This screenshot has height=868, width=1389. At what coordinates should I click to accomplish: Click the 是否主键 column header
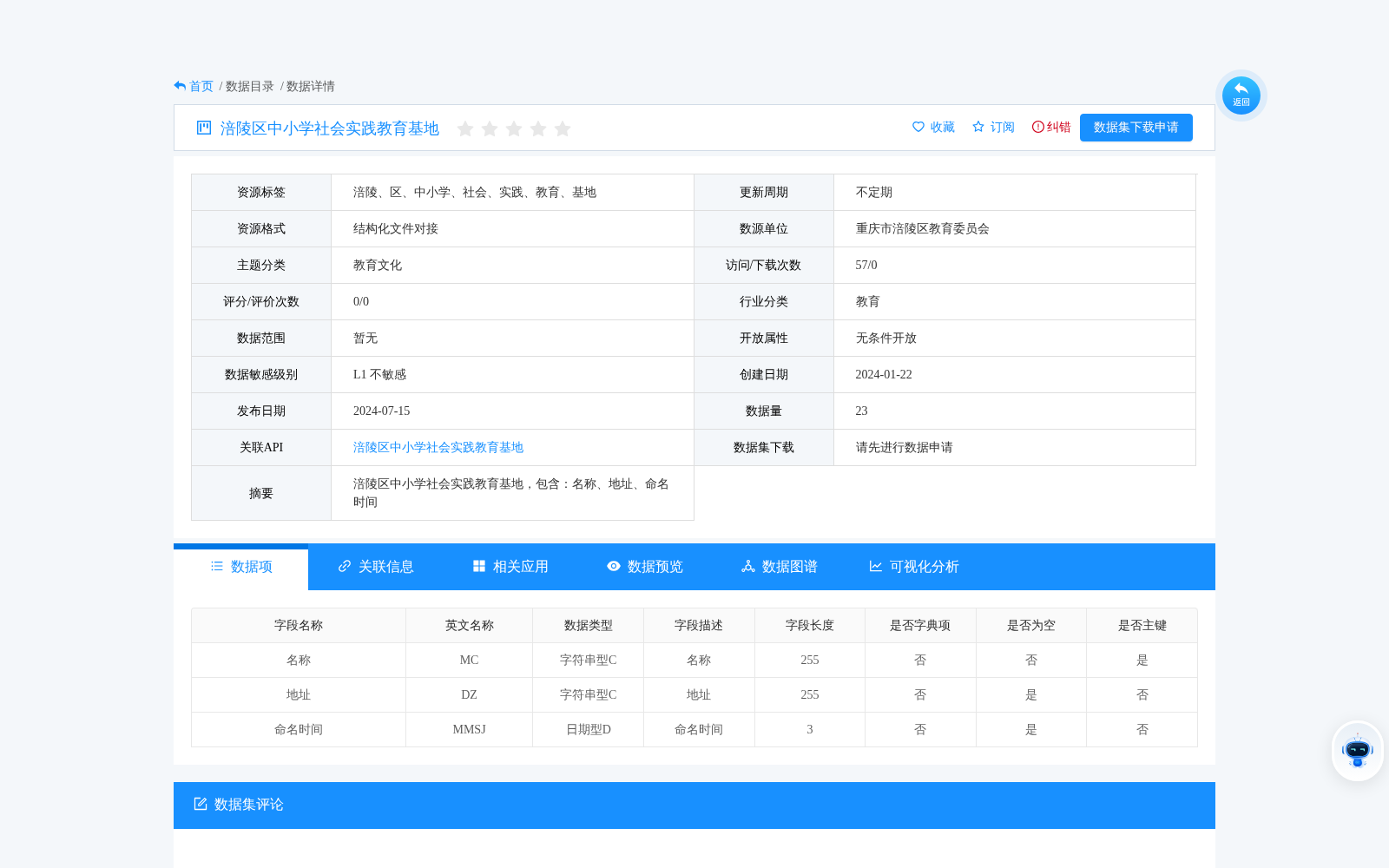(x=1142, y=625)
